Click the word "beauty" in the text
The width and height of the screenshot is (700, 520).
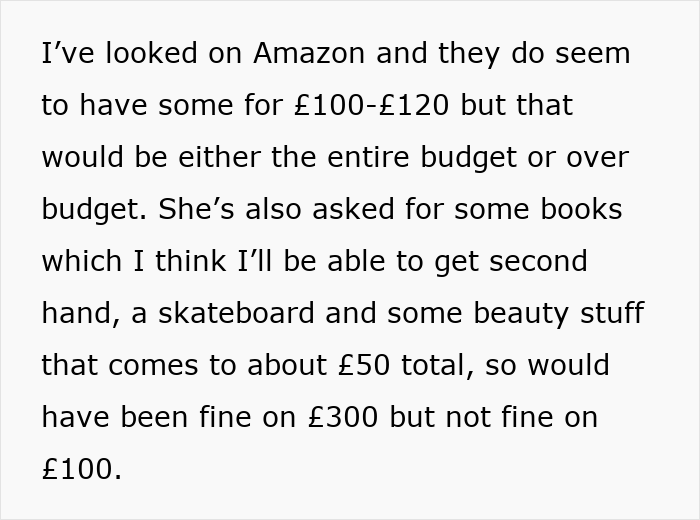(525, 313)
